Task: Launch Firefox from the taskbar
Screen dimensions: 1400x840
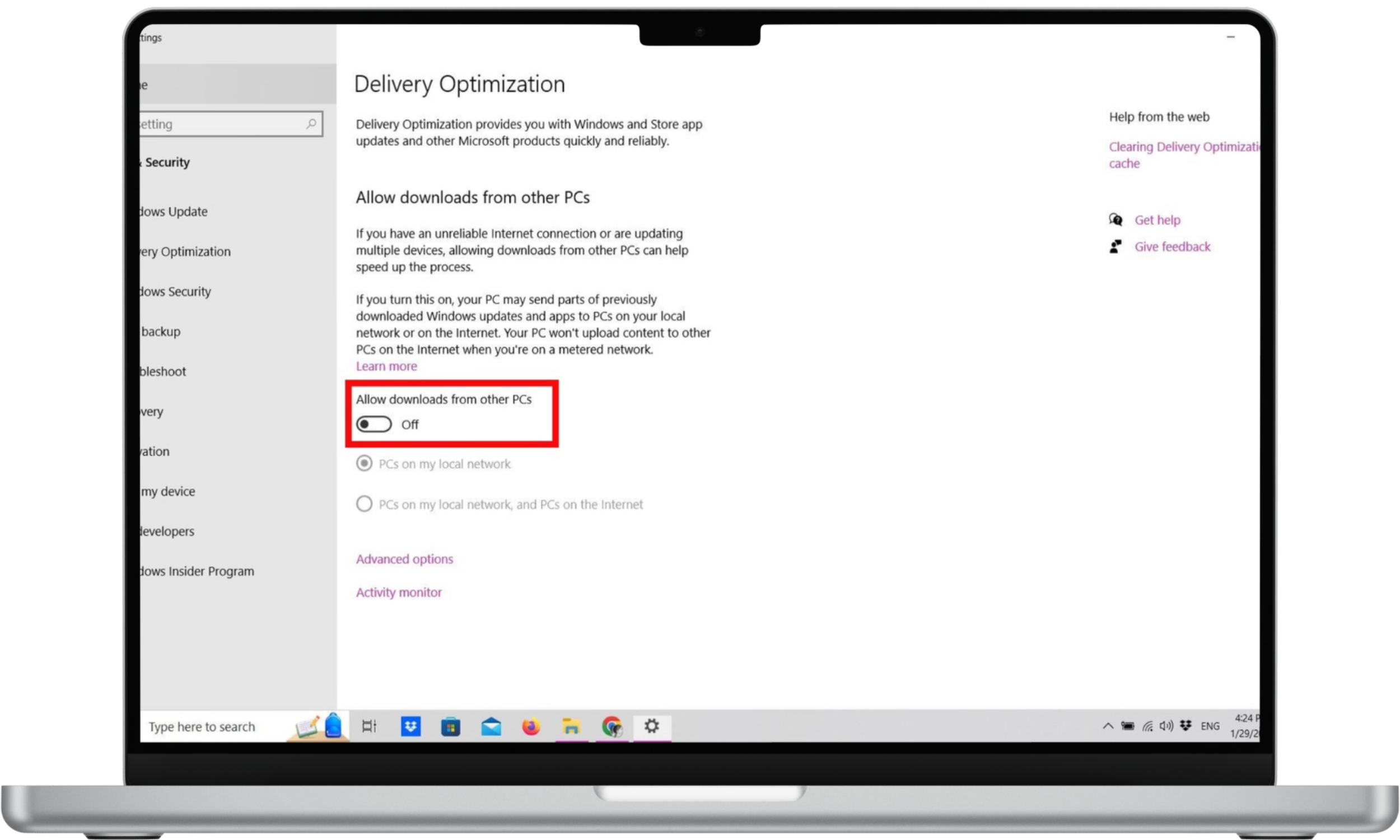Action: coord(531,726)
